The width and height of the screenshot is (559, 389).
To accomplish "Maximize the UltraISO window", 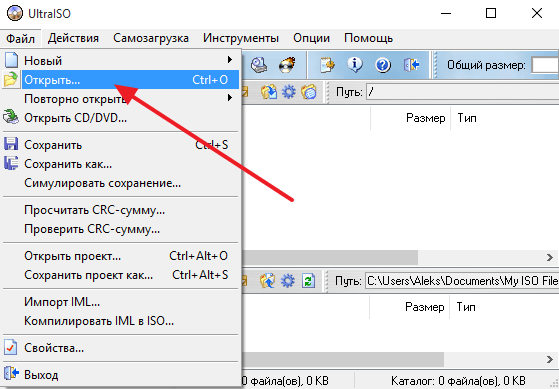I will (x=491, y=14).
